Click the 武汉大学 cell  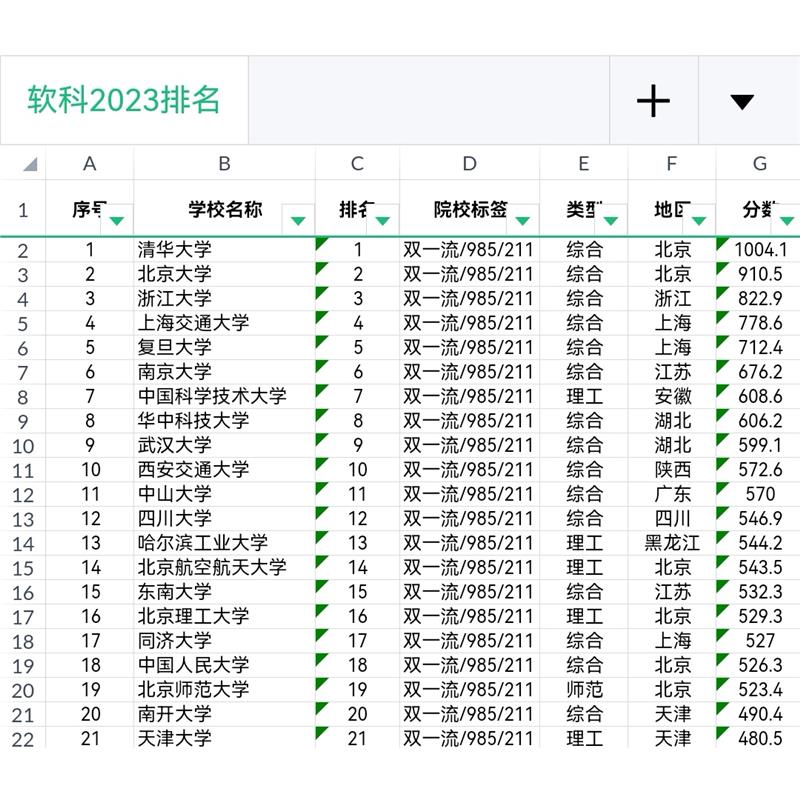click(224, 445)
